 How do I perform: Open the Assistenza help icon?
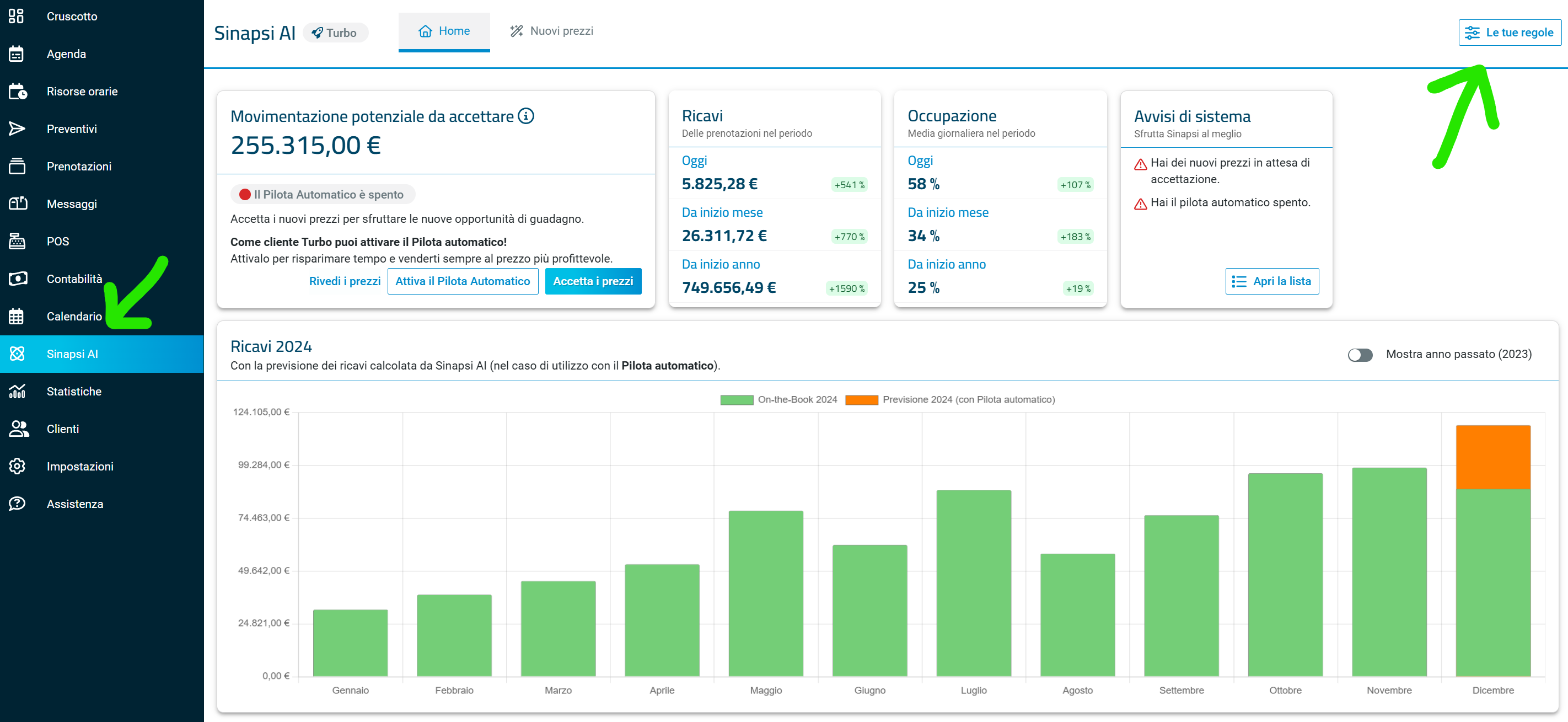[17, 504]
